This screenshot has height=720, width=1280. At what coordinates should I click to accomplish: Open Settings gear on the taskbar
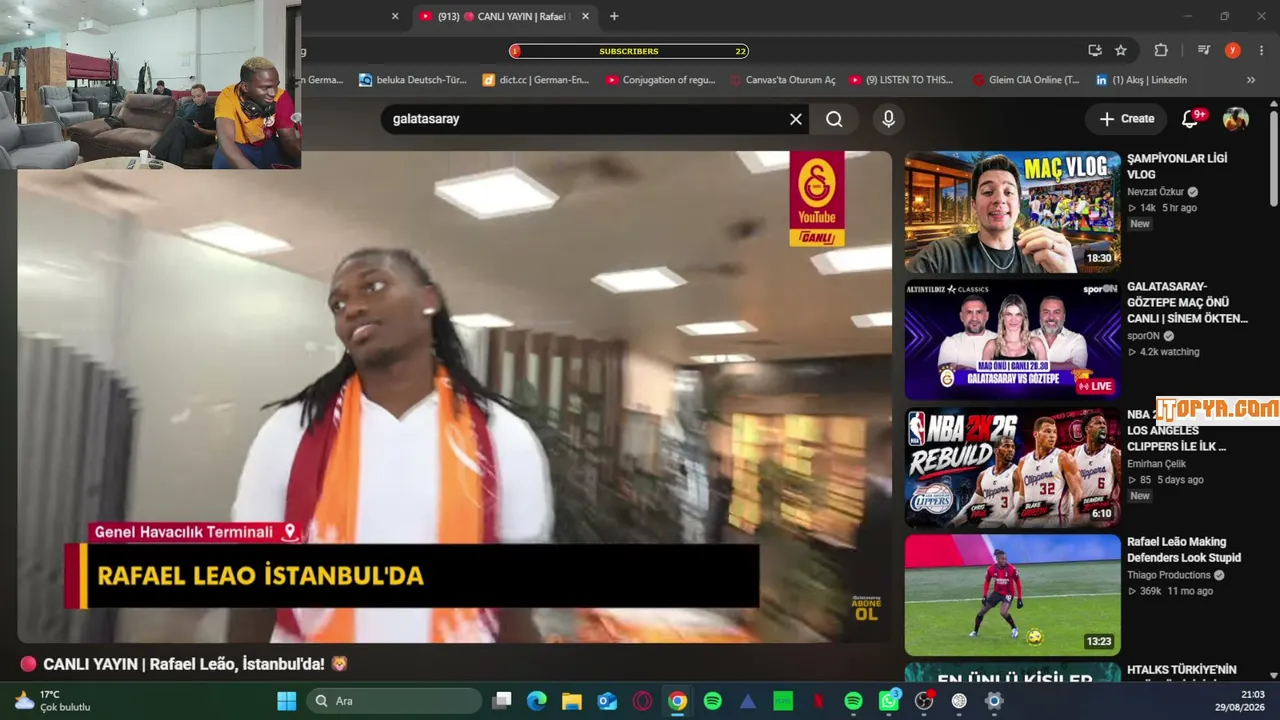(x=994, y=701)
